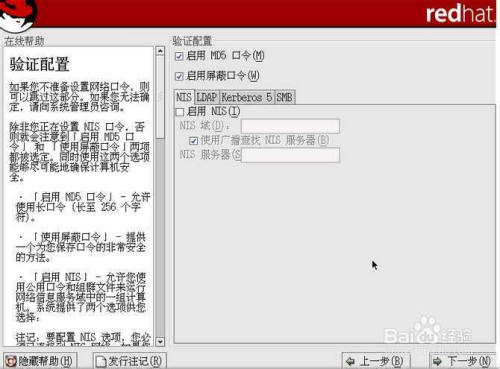Toggle 使用广播查找 NIS 服务器 checkbox

(193, 141)
